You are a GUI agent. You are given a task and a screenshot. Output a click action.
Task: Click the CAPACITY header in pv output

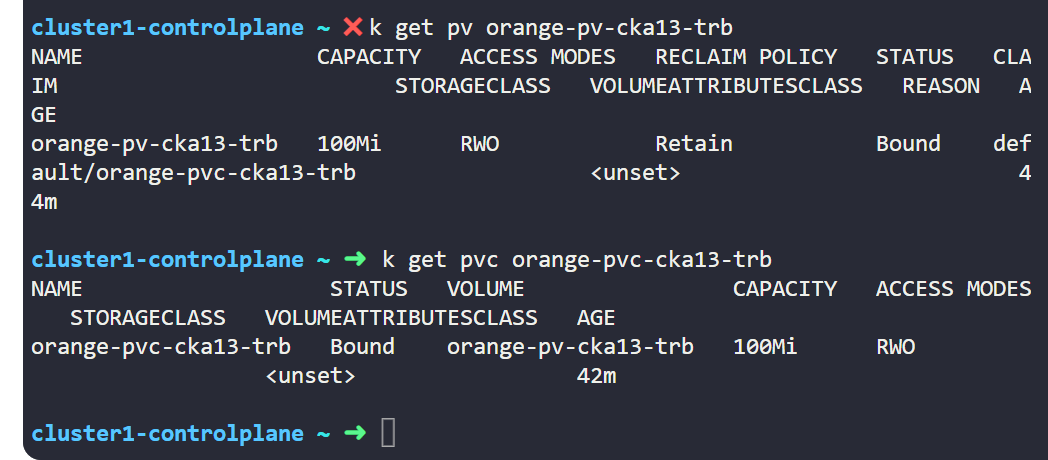click(369, 57)
